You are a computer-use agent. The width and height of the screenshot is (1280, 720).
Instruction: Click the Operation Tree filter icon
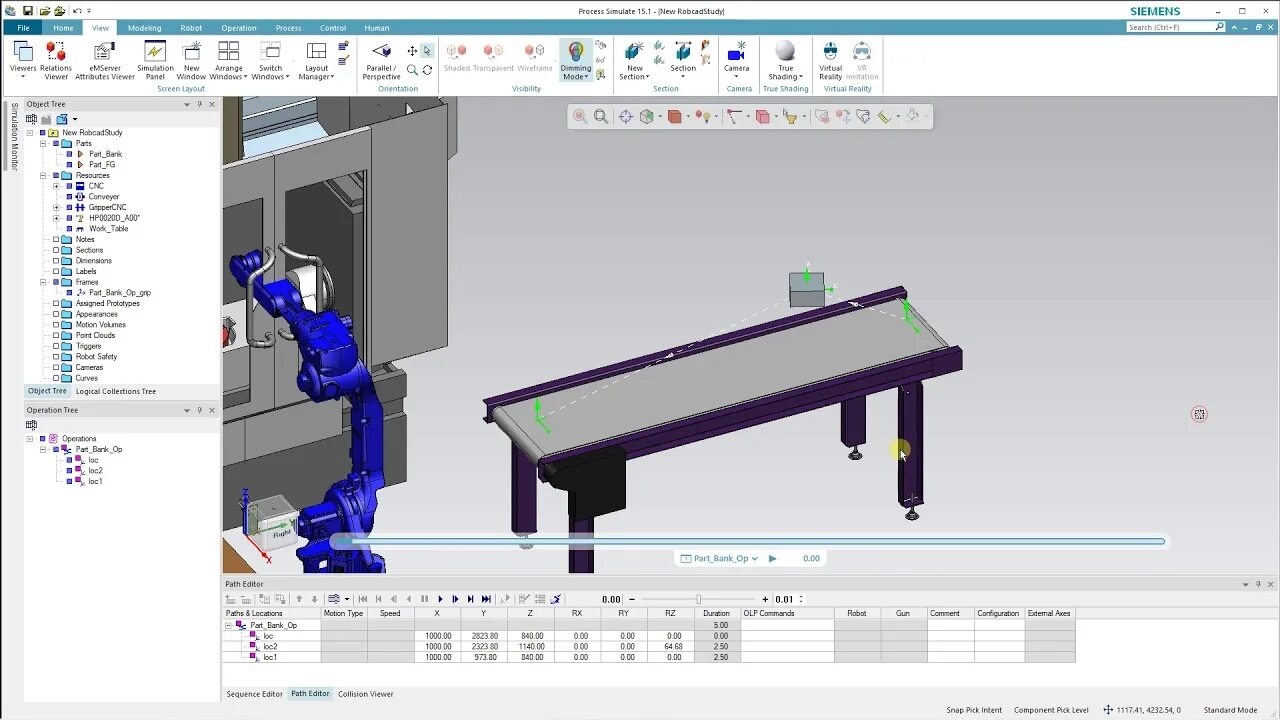coord(32,425)
